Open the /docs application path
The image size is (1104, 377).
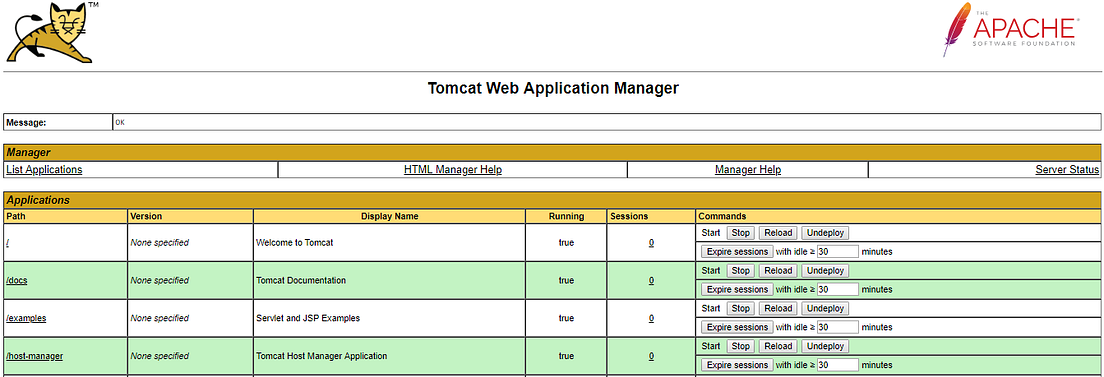(x=16, y=280)
